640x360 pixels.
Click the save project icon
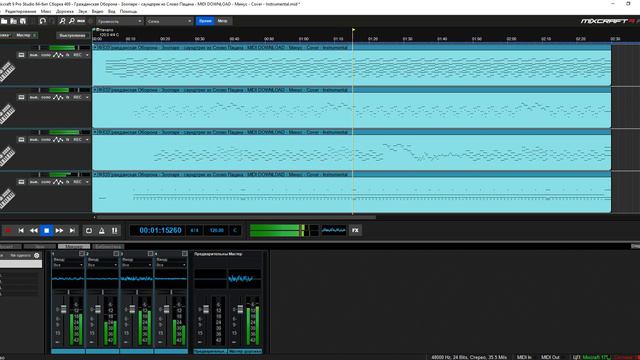23,21
